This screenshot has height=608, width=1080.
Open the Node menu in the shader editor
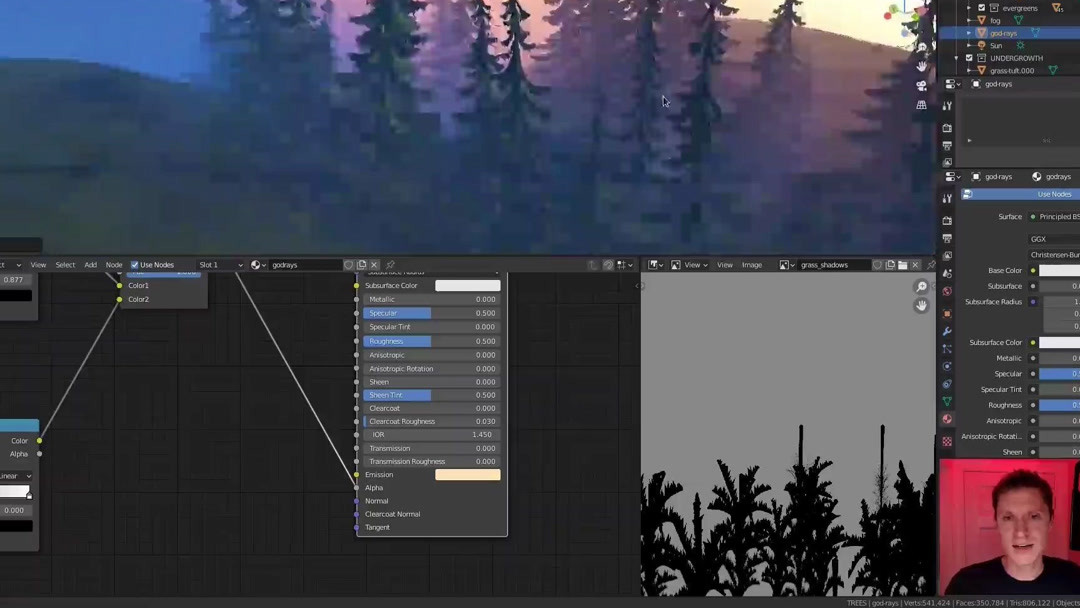114,265
